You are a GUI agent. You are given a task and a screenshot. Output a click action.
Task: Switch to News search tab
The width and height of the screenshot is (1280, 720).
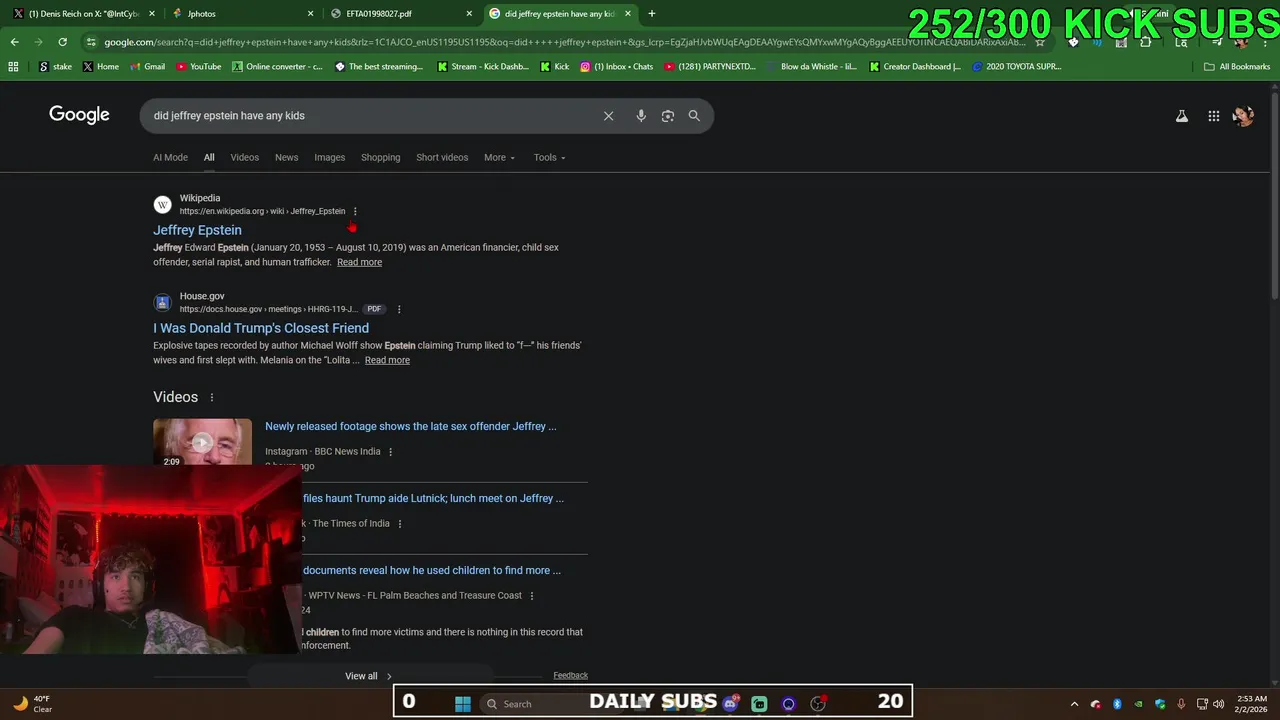click(287, 157)
